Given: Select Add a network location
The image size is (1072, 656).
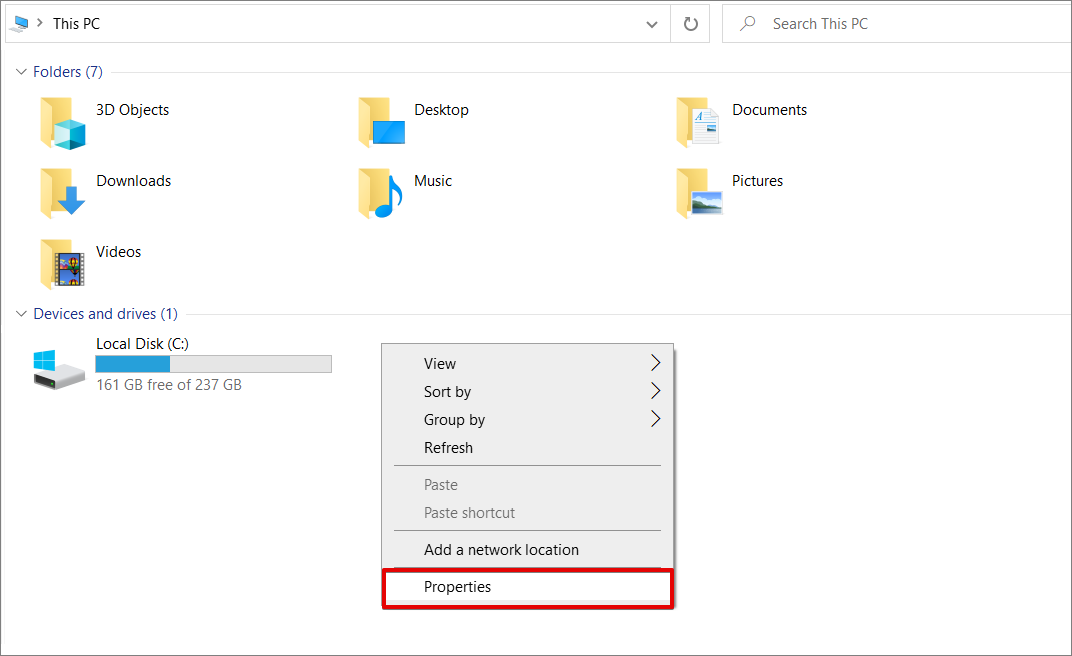Looking at the screenshot, I should 501,550.
